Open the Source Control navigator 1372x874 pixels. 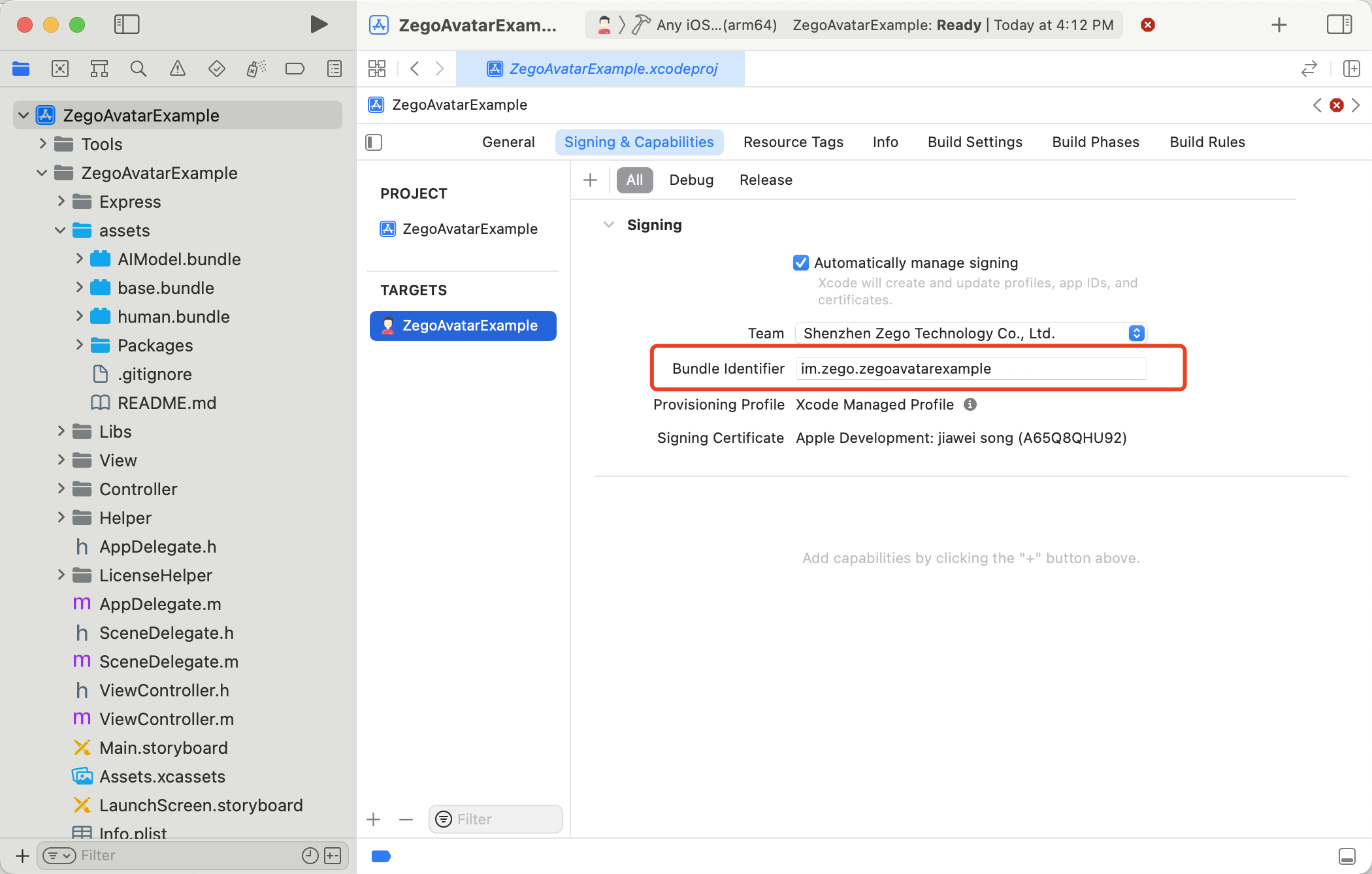(60, 69)
